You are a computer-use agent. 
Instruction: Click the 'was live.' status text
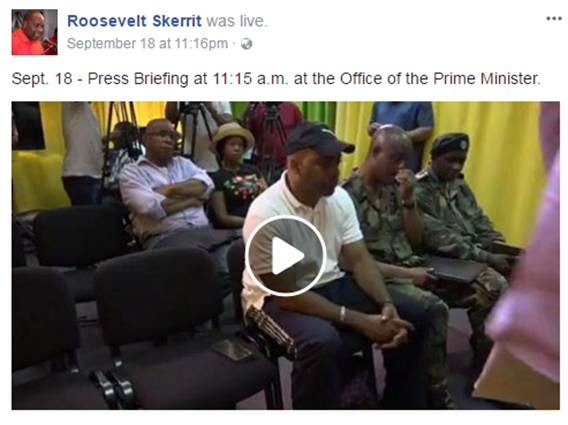[237, 21]
